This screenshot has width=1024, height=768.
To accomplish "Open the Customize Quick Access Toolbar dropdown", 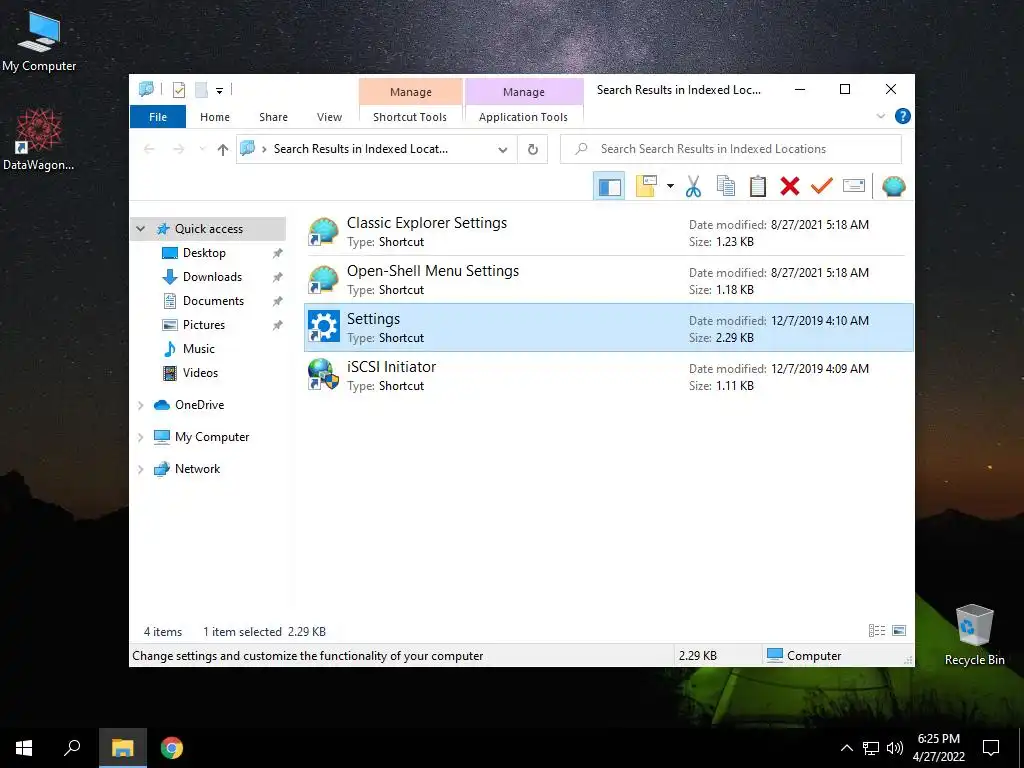I will pyautogui.click(x=219, y=91).
